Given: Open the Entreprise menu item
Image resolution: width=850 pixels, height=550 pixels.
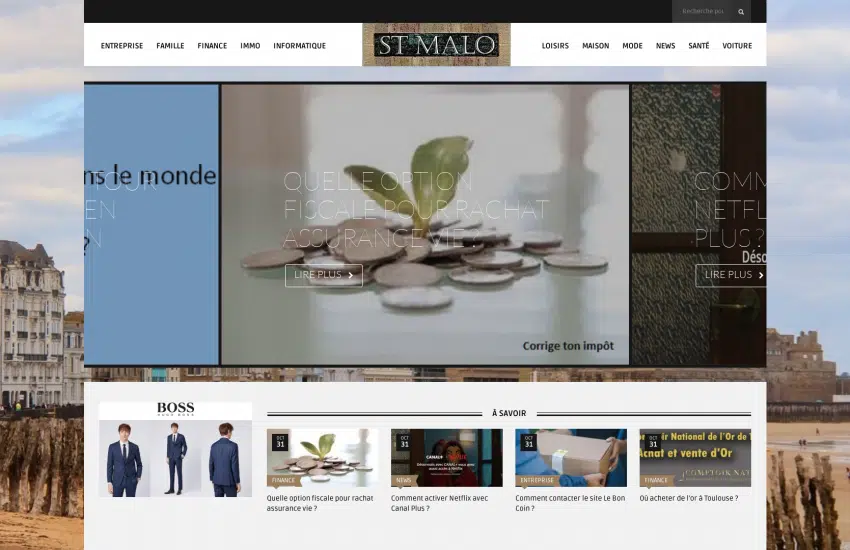Looking at the screenshot, I should 122,46.
